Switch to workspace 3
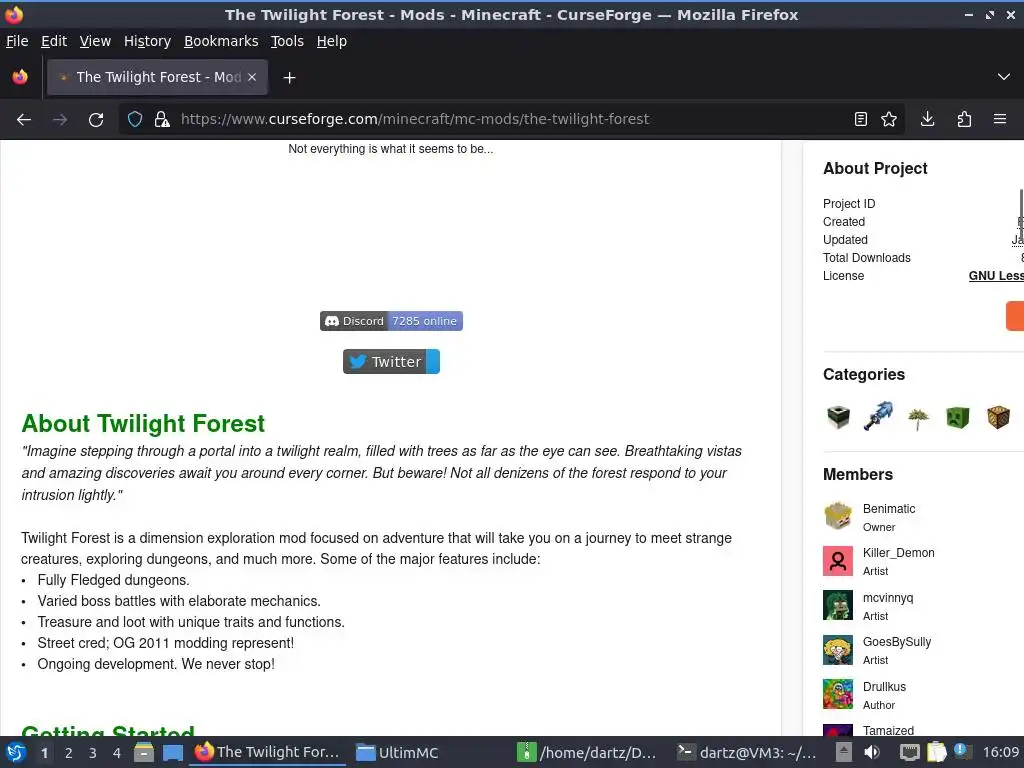 [x=93, y=753]
